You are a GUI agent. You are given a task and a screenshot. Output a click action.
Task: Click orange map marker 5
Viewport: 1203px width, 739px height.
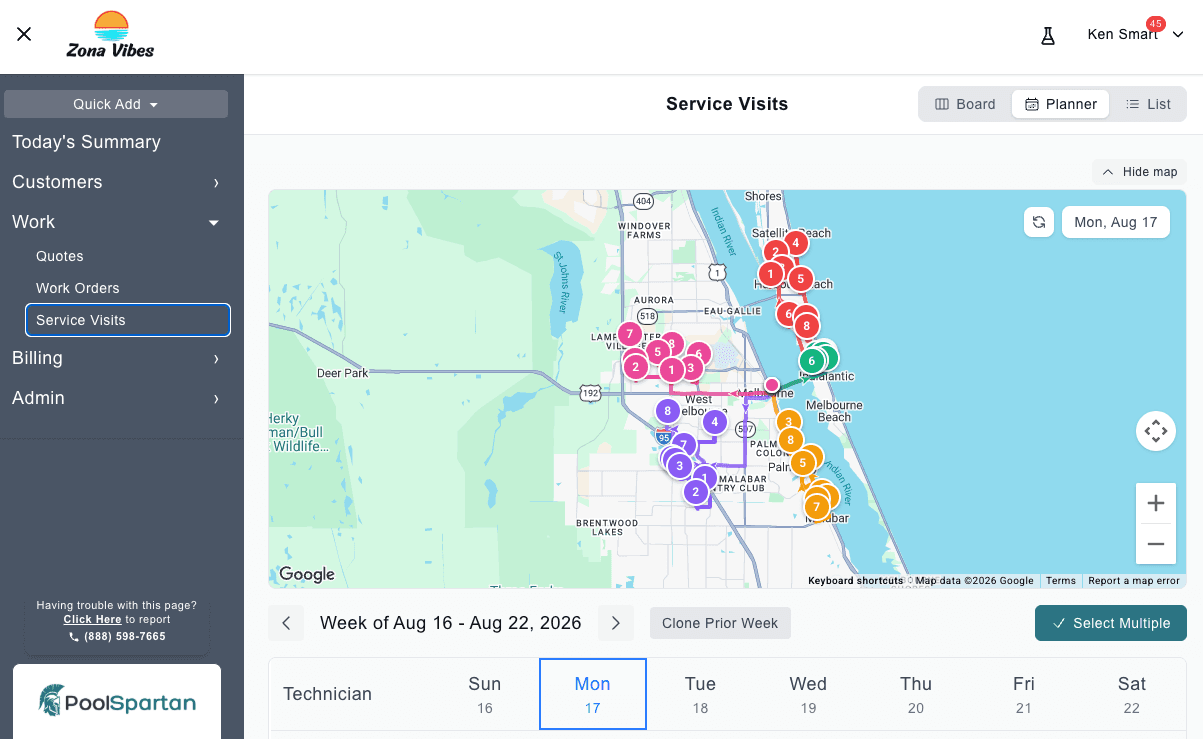[x=802, y=463]
